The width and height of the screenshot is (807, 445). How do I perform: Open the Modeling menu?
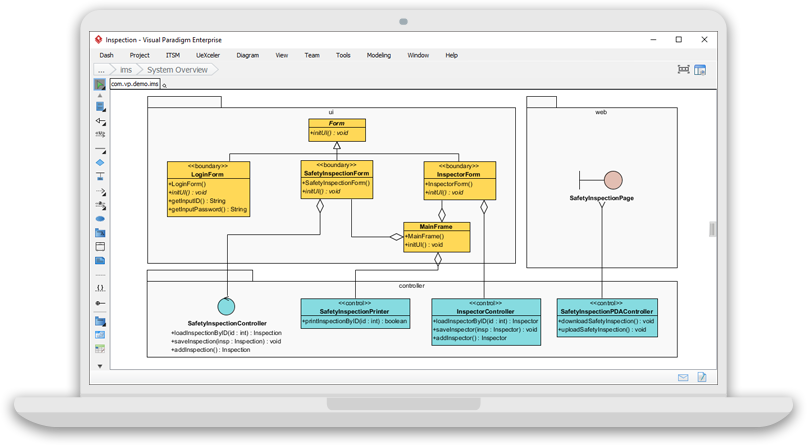(x=378, y=55)
